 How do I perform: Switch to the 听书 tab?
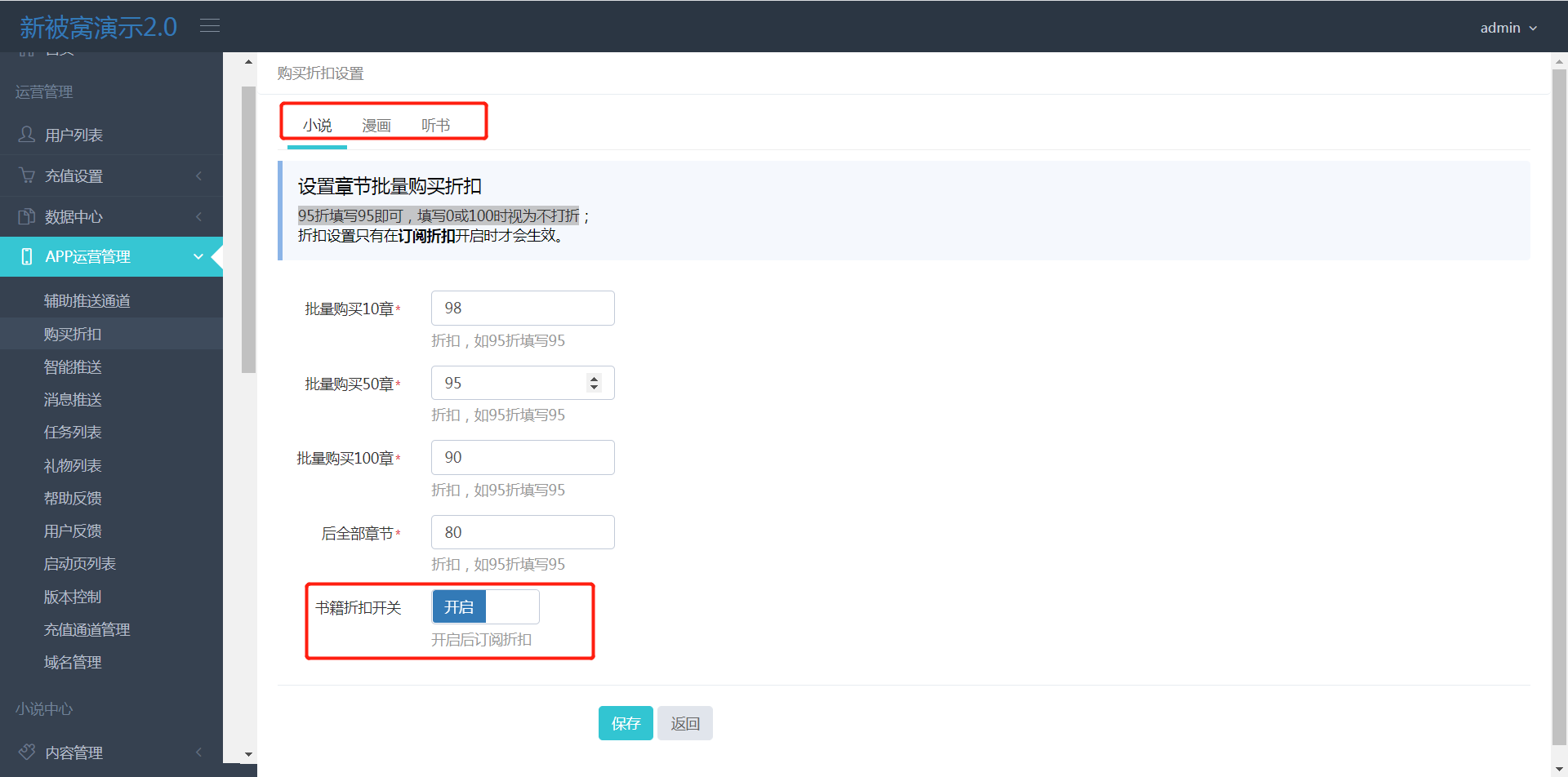435,125
